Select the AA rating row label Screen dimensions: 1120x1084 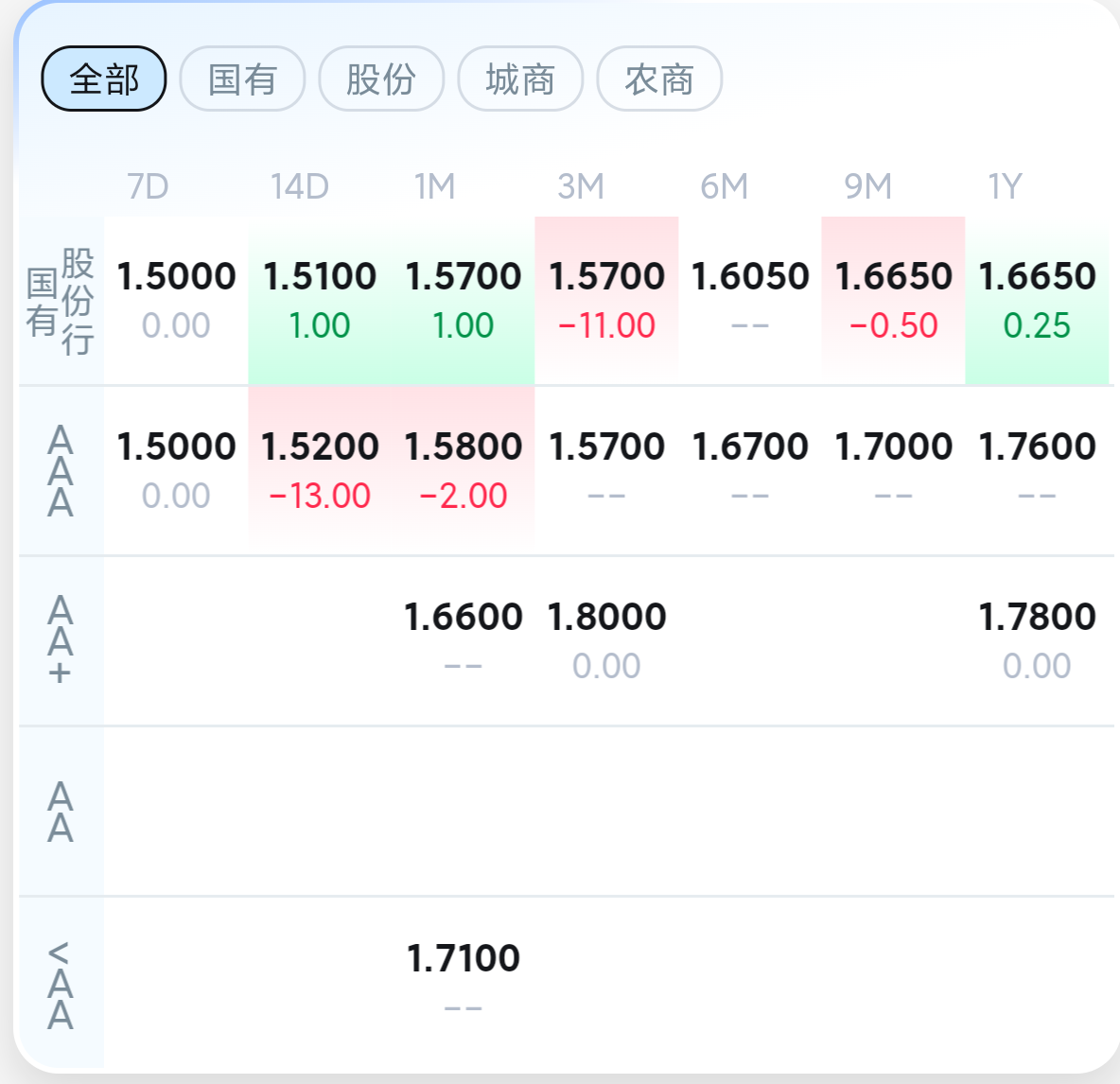[x=61, y=812]
